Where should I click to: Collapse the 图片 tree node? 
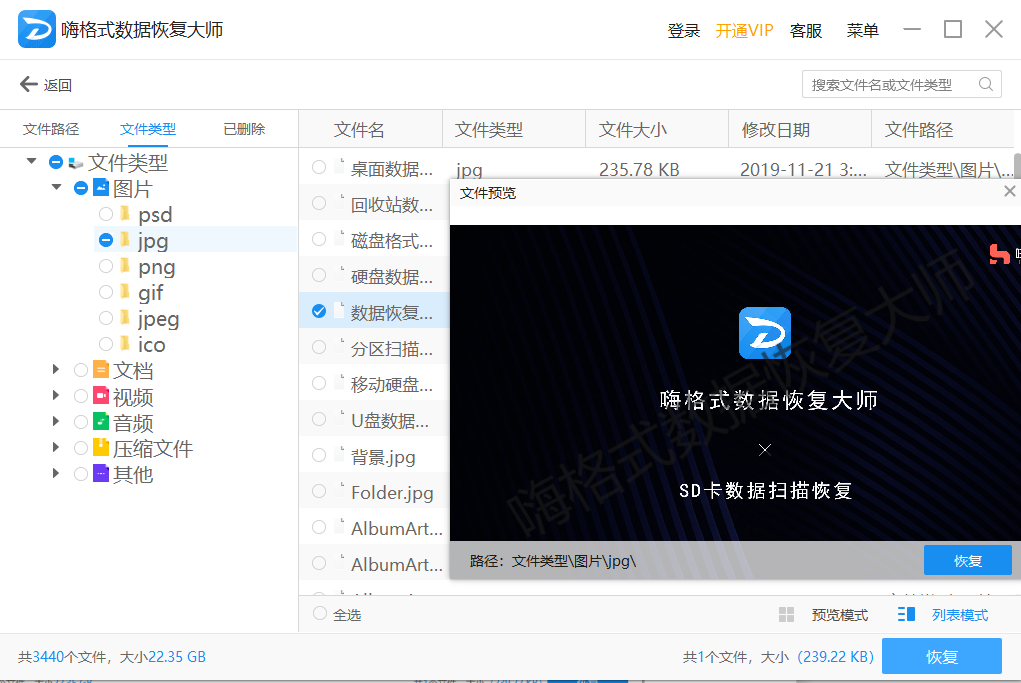57,187
